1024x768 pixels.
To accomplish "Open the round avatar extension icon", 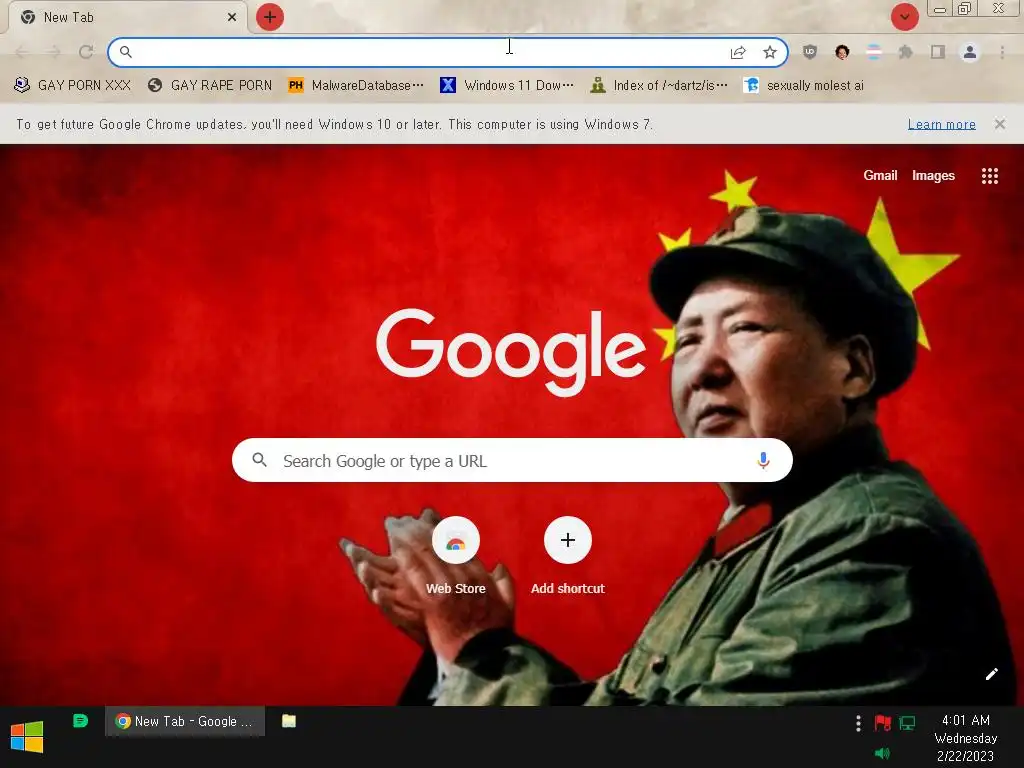I will (x=842, y=52).
